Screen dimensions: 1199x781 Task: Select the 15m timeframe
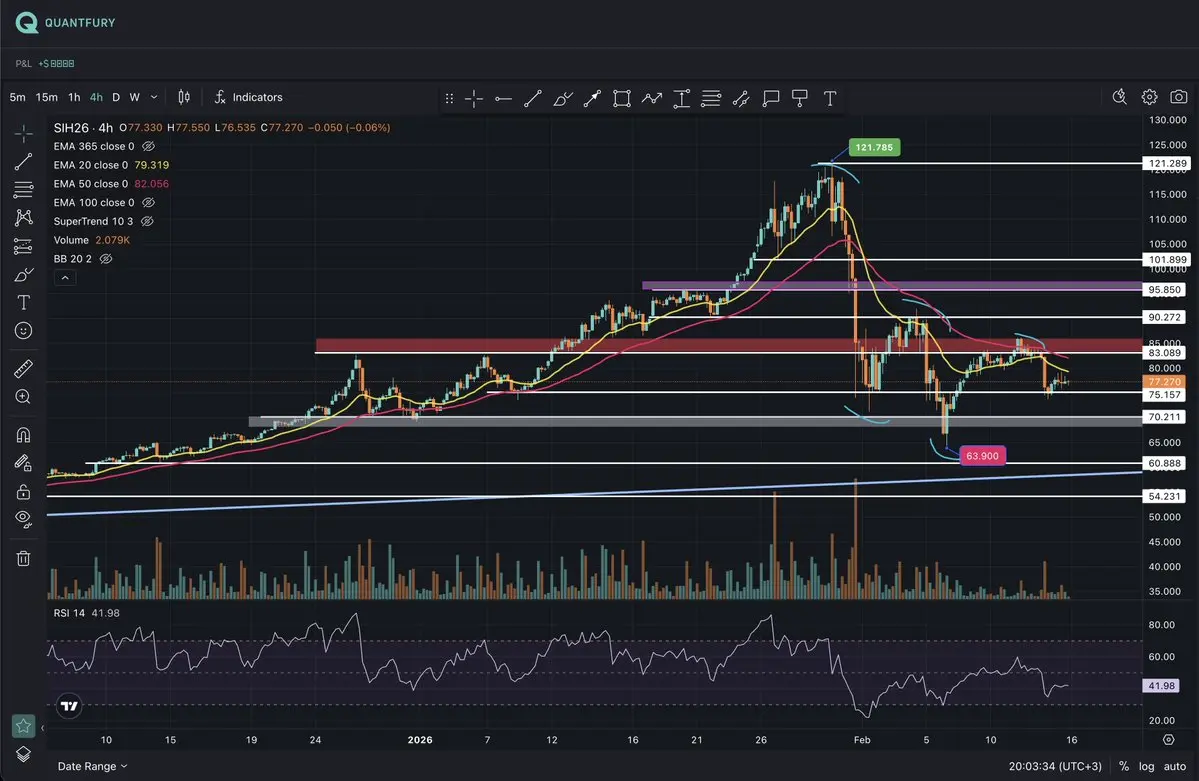point(47,97)
